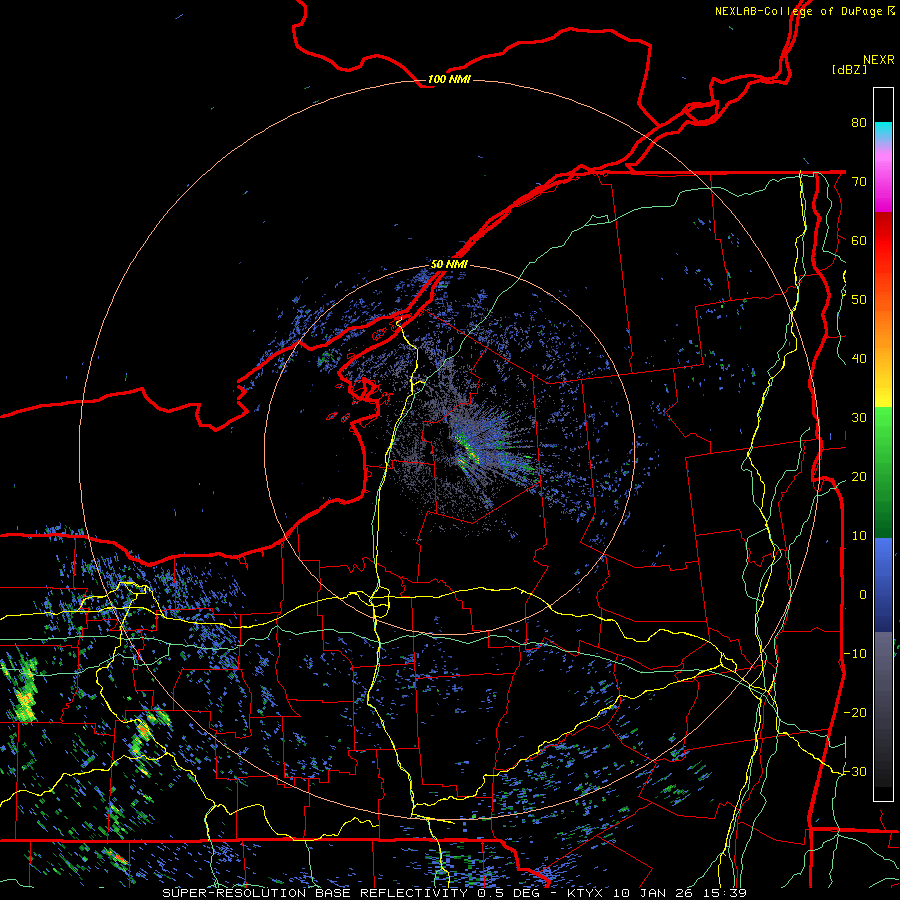The height and width of the screenshot is (900, 900).
Task: Click the cyan segment of the reflectivity color bar
Action: point(883,131)
